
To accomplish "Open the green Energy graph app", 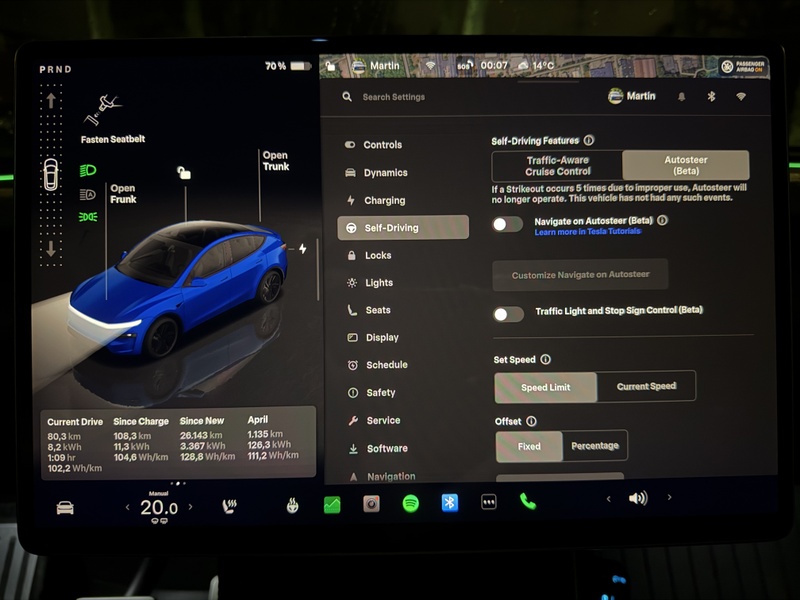I will coord(332,505).
